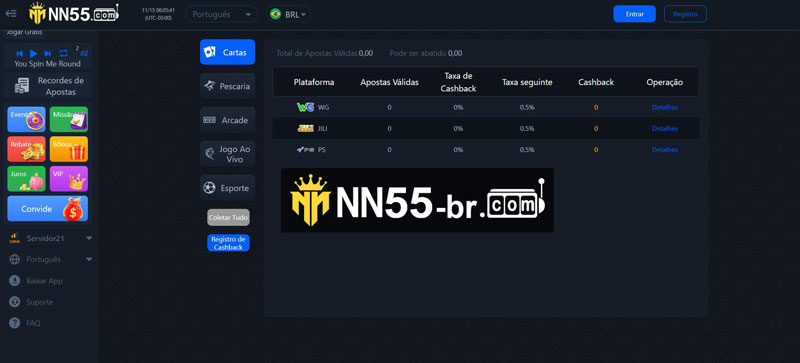Image resolution: width=800 pixels, height=363 pixels.
Task: Open the NN55.com logo home link
Action: tap(74, 14)
